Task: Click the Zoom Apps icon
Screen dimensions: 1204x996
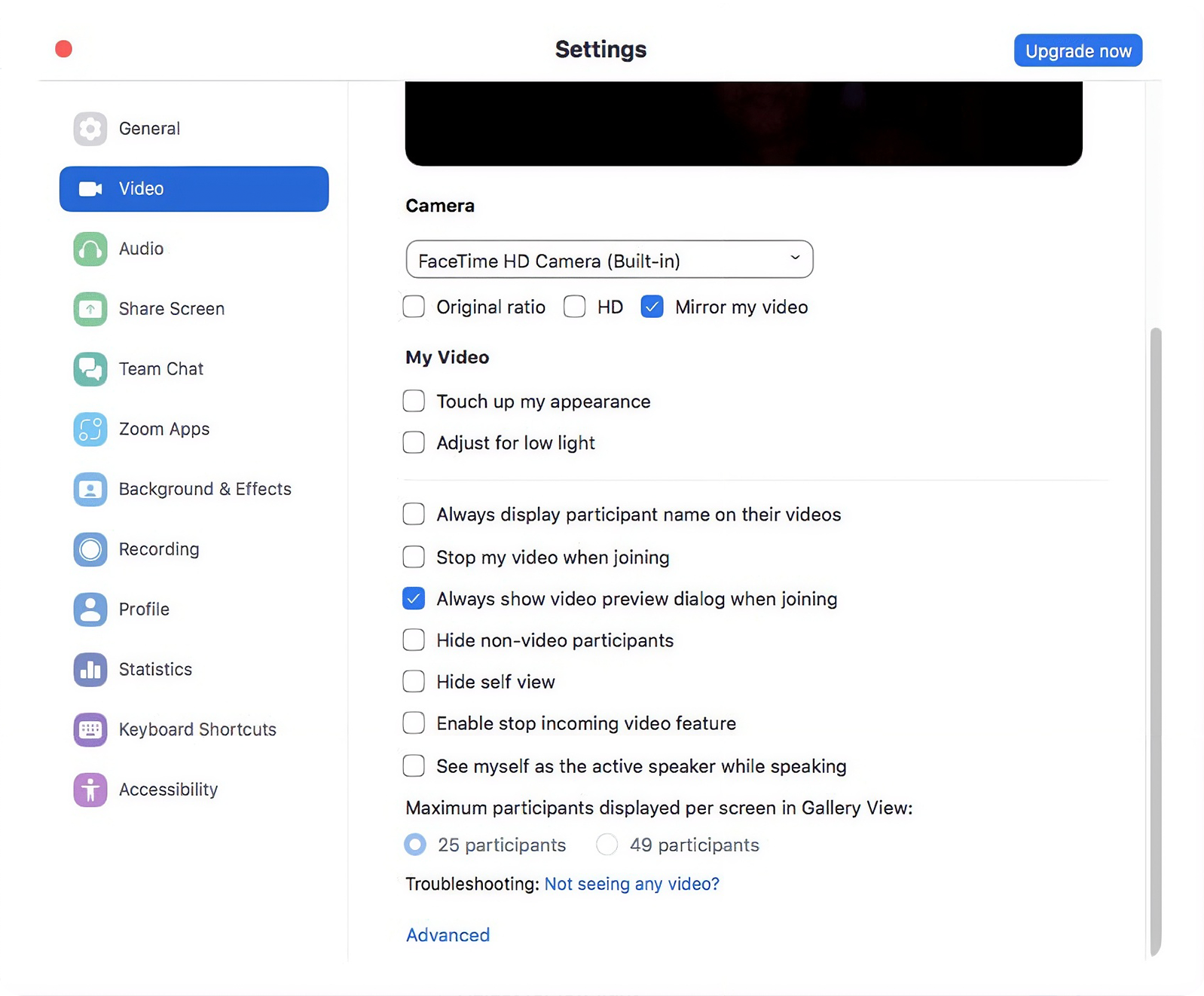Action: tap(90, 429)
